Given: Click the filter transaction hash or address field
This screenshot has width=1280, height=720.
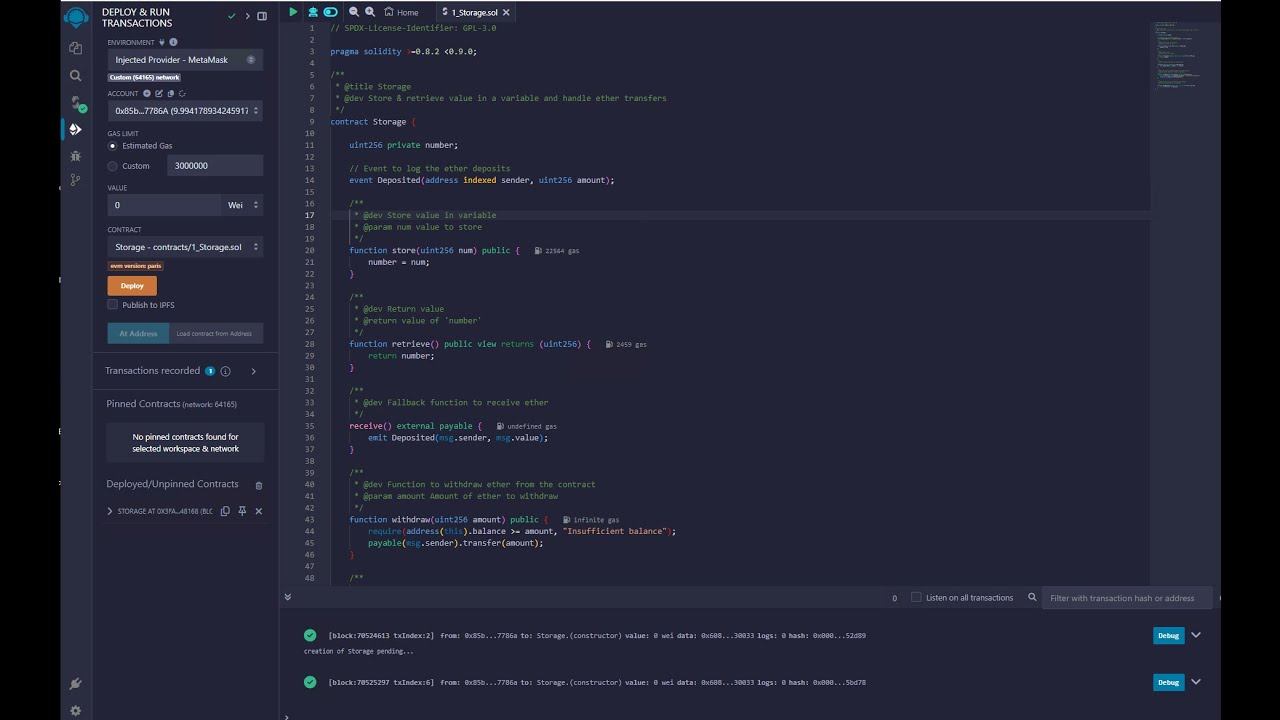Looking at the screenshot, I should point(1128,598).
